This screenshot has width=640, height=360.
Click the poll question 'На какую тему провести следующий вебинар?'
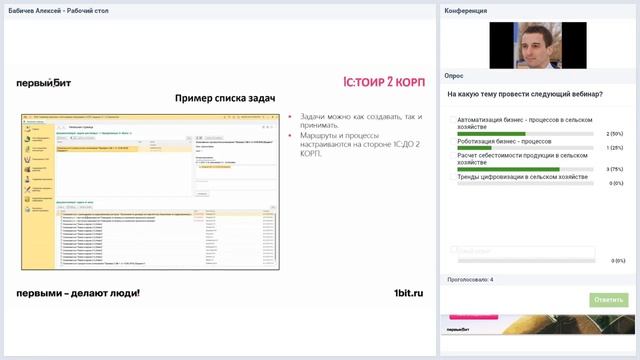525,94
